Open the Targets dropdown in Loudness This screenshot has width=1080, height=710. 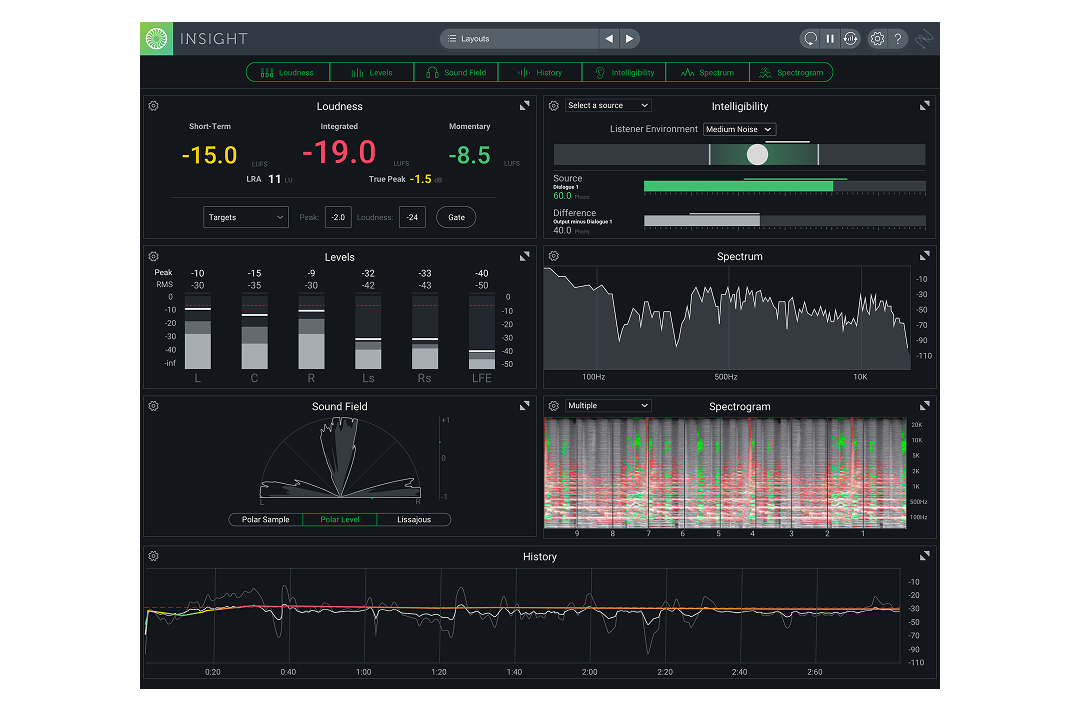246,217
